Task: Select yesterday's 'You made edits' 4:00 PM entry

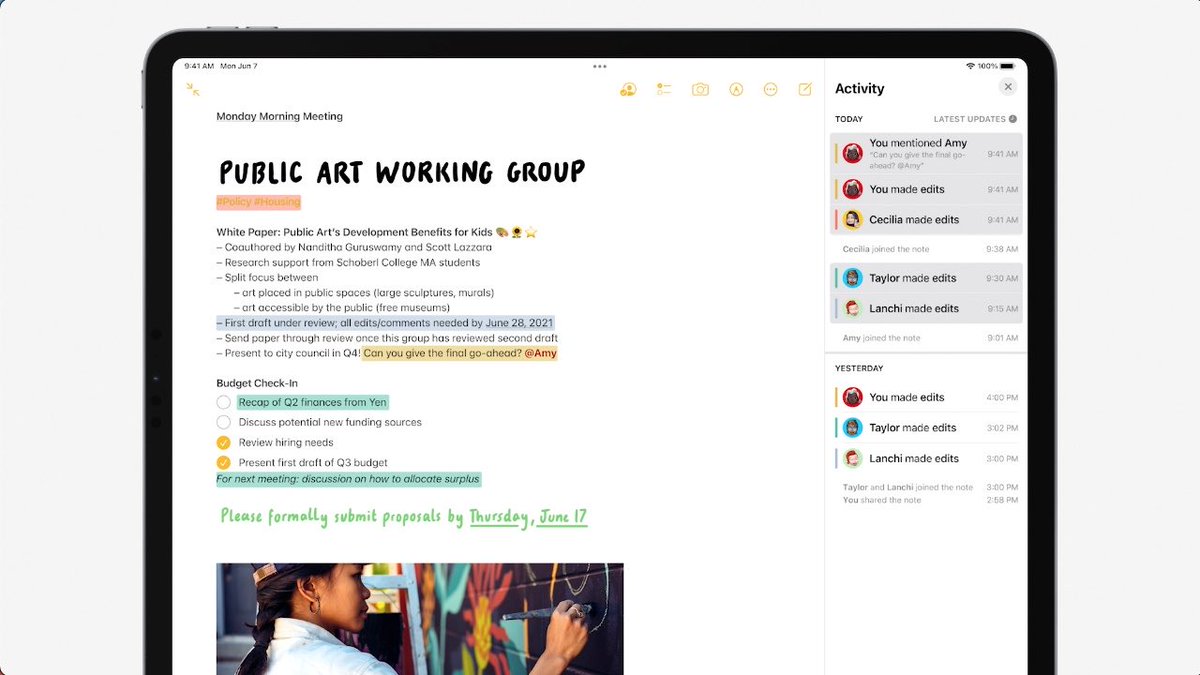Action: 927,397
